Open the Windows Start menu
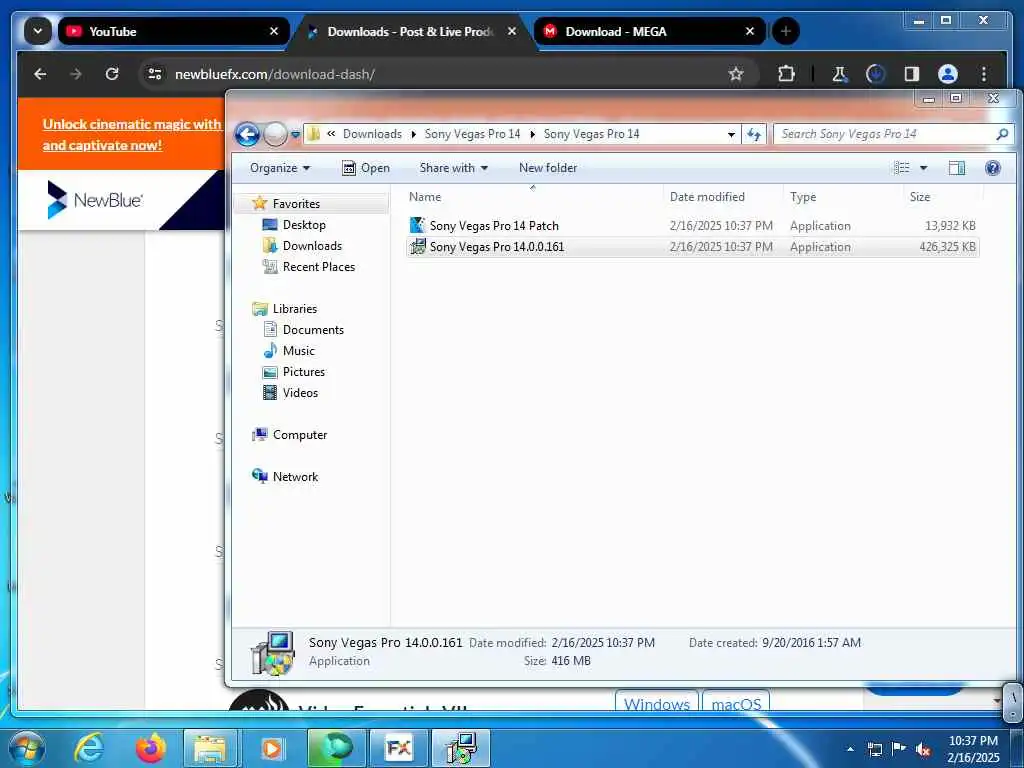The height and width of the screenshot is (768, 1024). click(x=26, y=748)
